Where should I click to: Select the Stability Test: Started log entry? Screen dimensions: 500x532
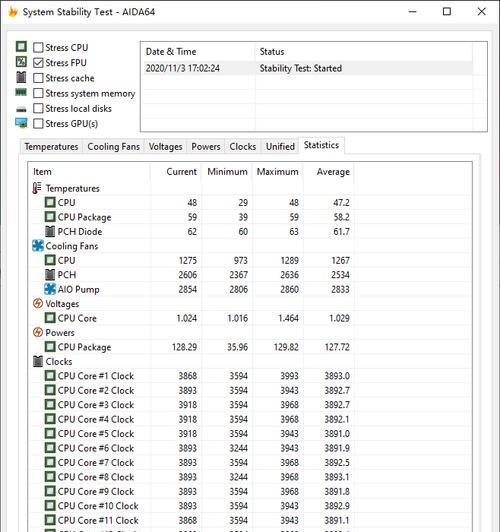click(308, 68)
